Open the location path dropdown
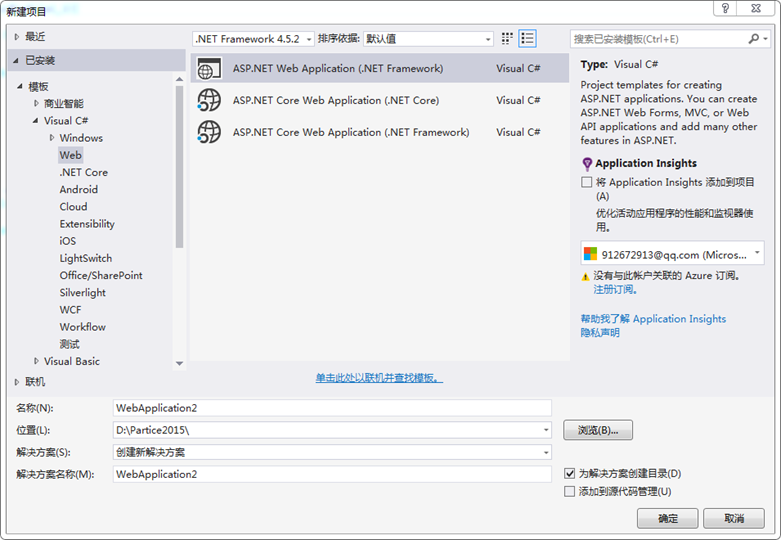 (546, 430)
